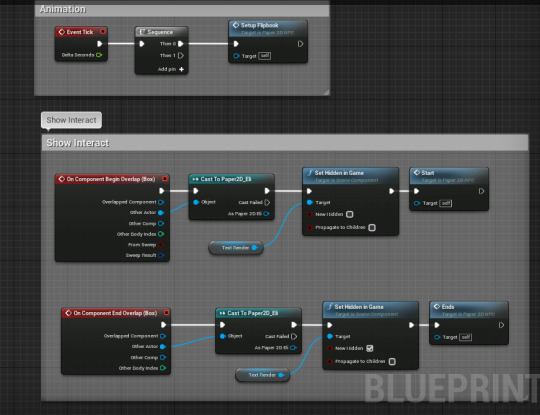The width and height of the screenshot is (540, 415).
Task: Click the Ends node's execution output pin
Action: [x=501, y=325]
